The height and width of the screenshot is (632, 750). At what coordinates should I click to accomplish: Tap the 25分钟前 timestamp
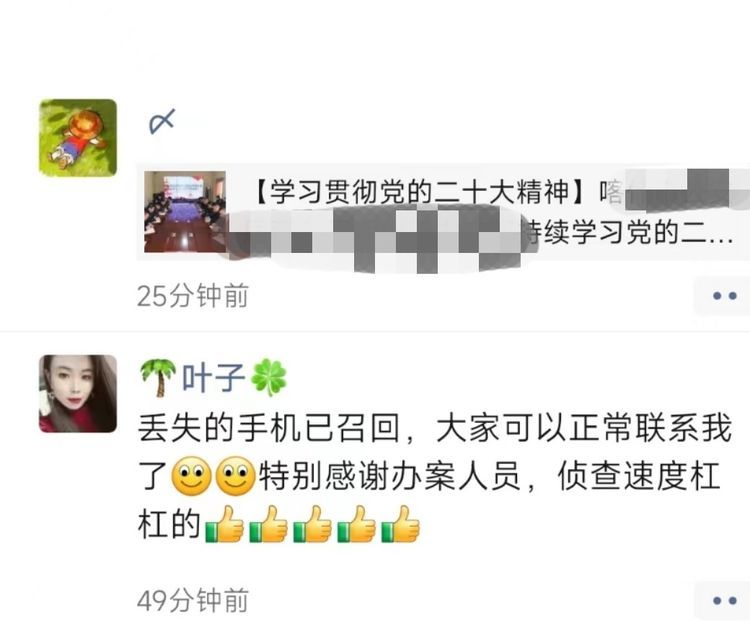pyautogui.click(x=193, y=296)
